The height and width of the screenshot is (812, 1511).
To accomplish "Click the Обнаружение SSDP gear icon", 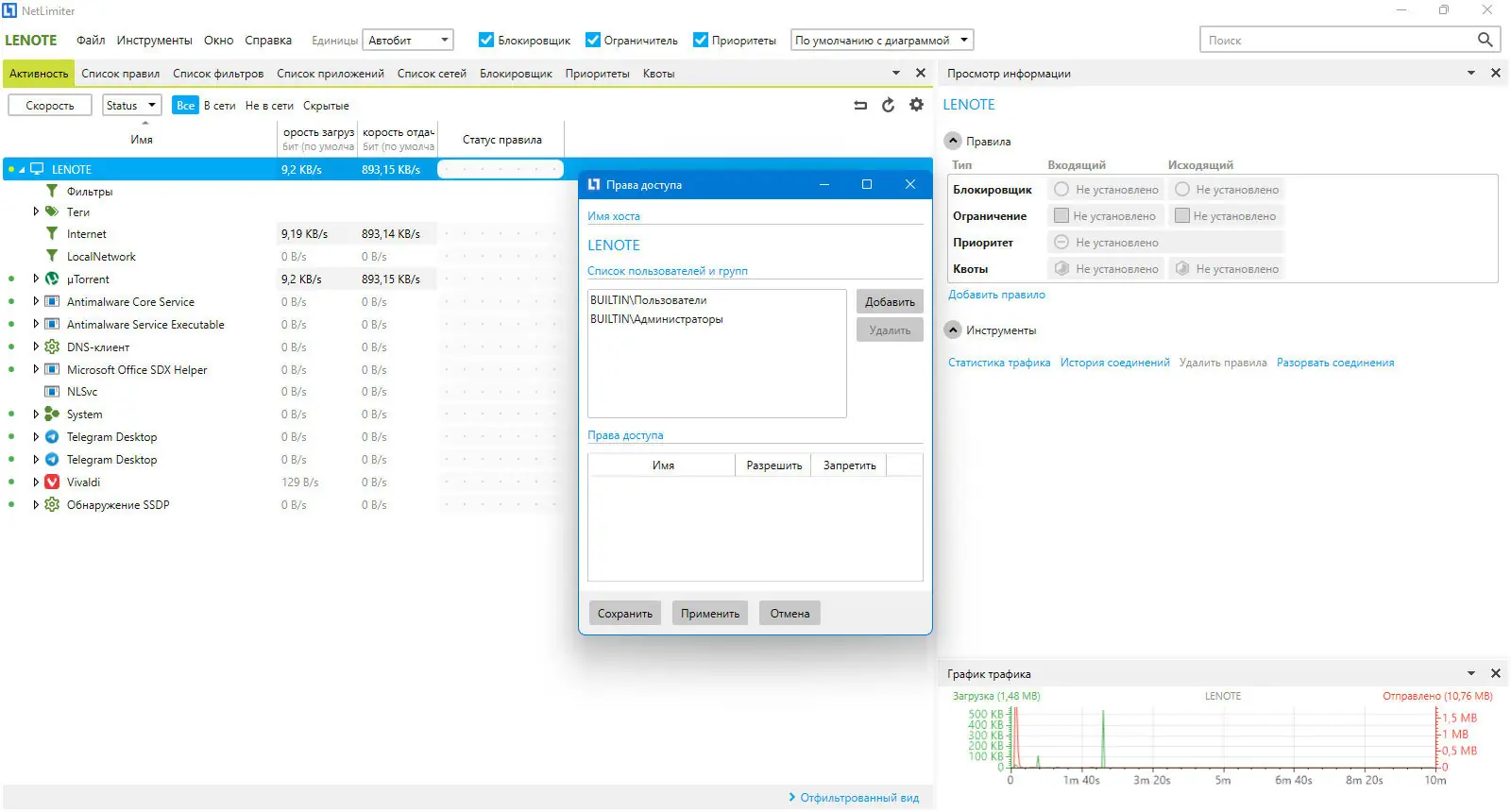I will point(52,504).
